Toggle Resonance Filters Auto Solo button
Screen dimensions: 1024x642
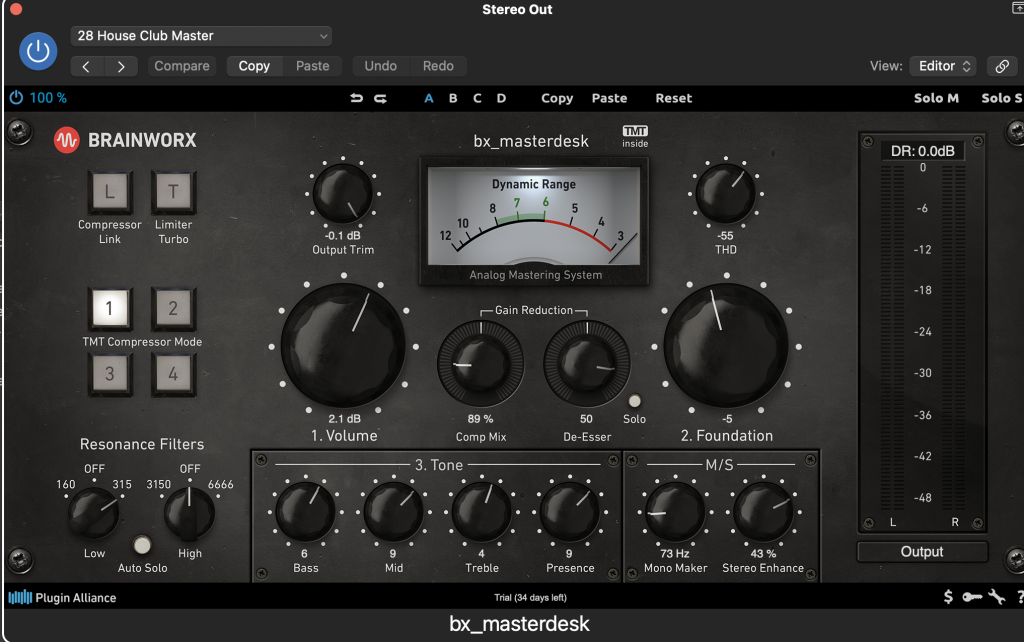pos(142,544)
